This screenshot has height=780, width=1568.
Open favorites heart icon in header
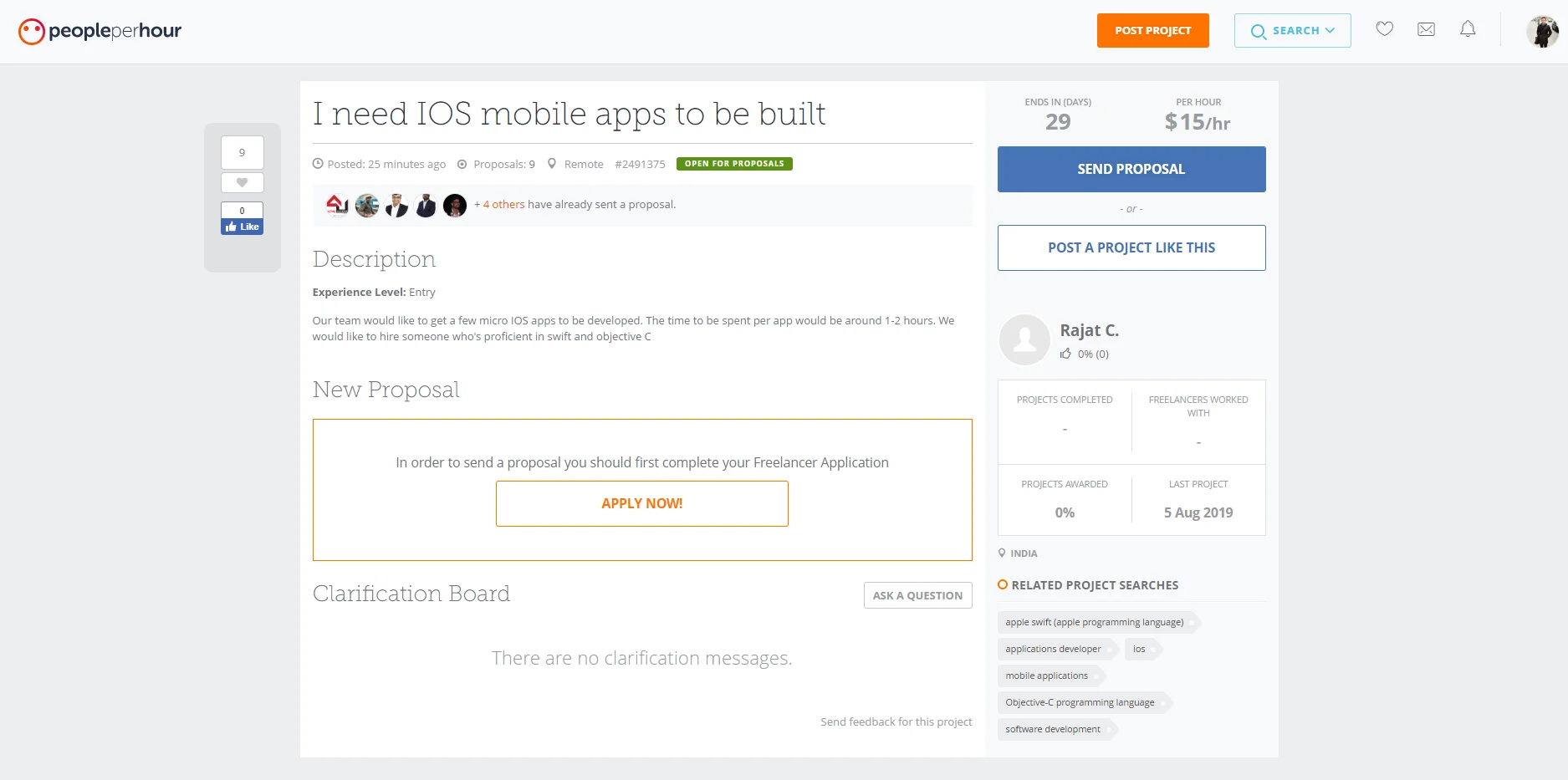point(1385,29)
